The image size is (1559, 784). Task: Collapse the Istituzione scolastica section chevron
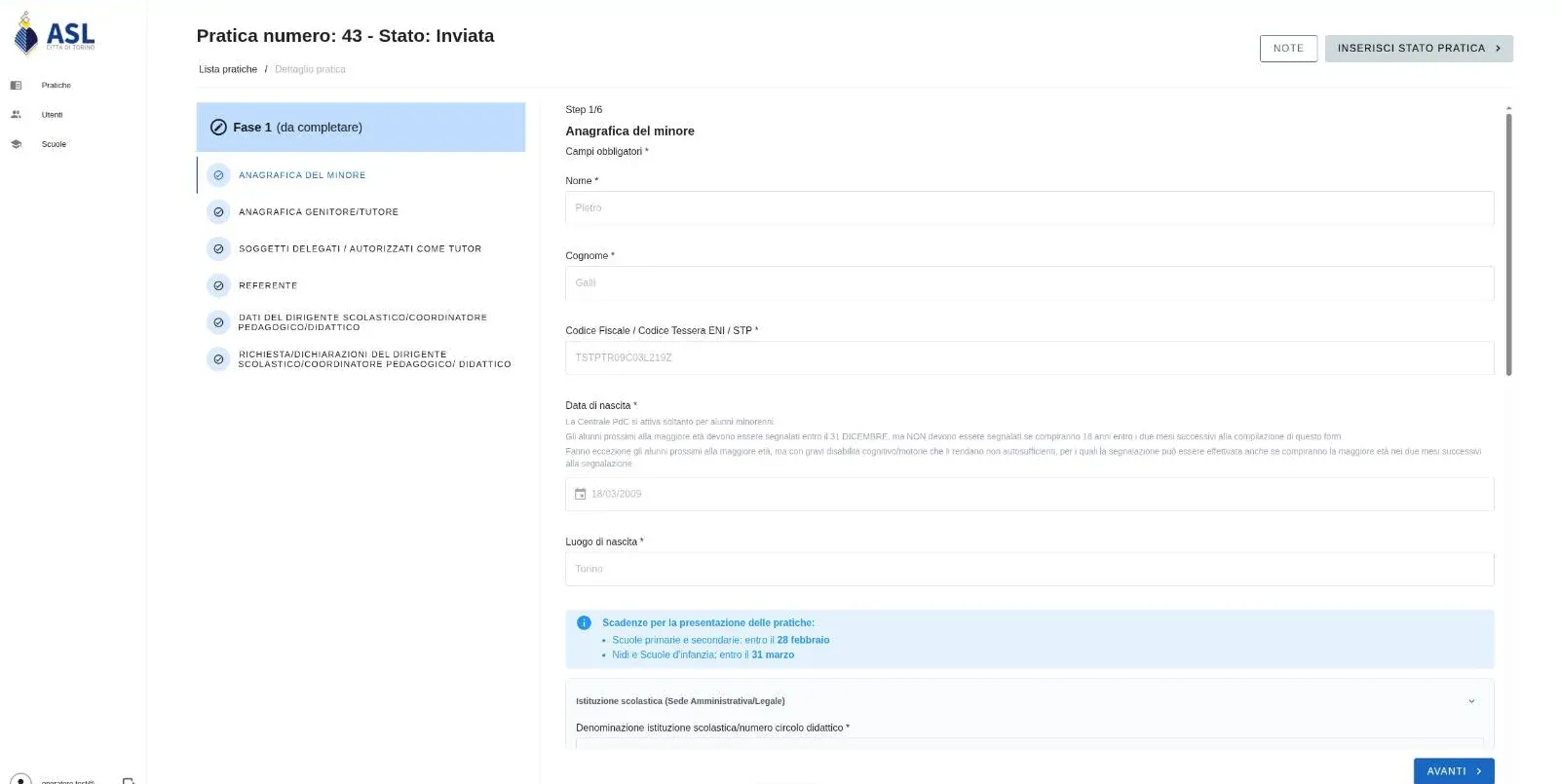[1471, 701]
